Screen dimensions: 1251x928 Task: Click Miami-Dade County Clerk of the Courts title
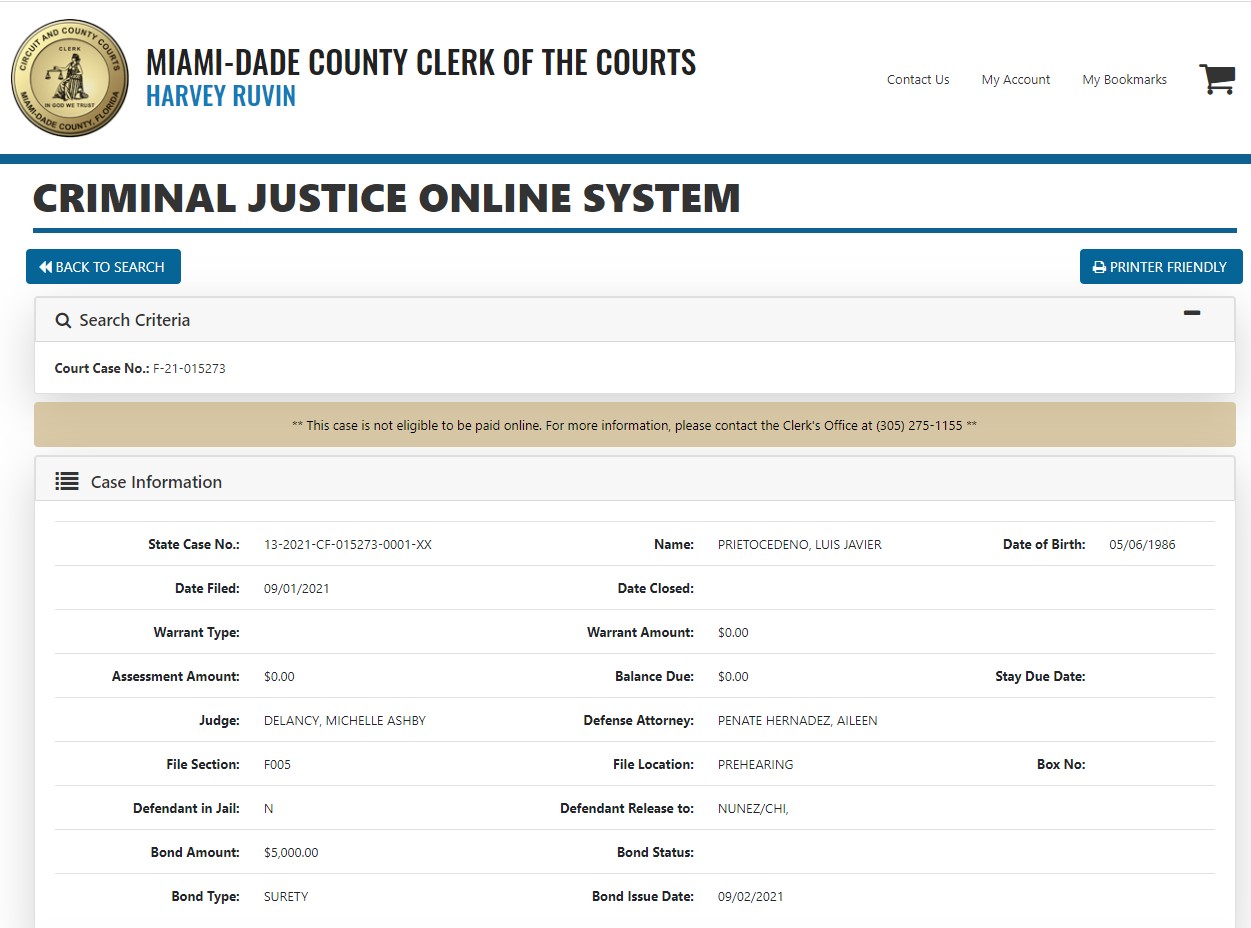click(x=420, y=62)
